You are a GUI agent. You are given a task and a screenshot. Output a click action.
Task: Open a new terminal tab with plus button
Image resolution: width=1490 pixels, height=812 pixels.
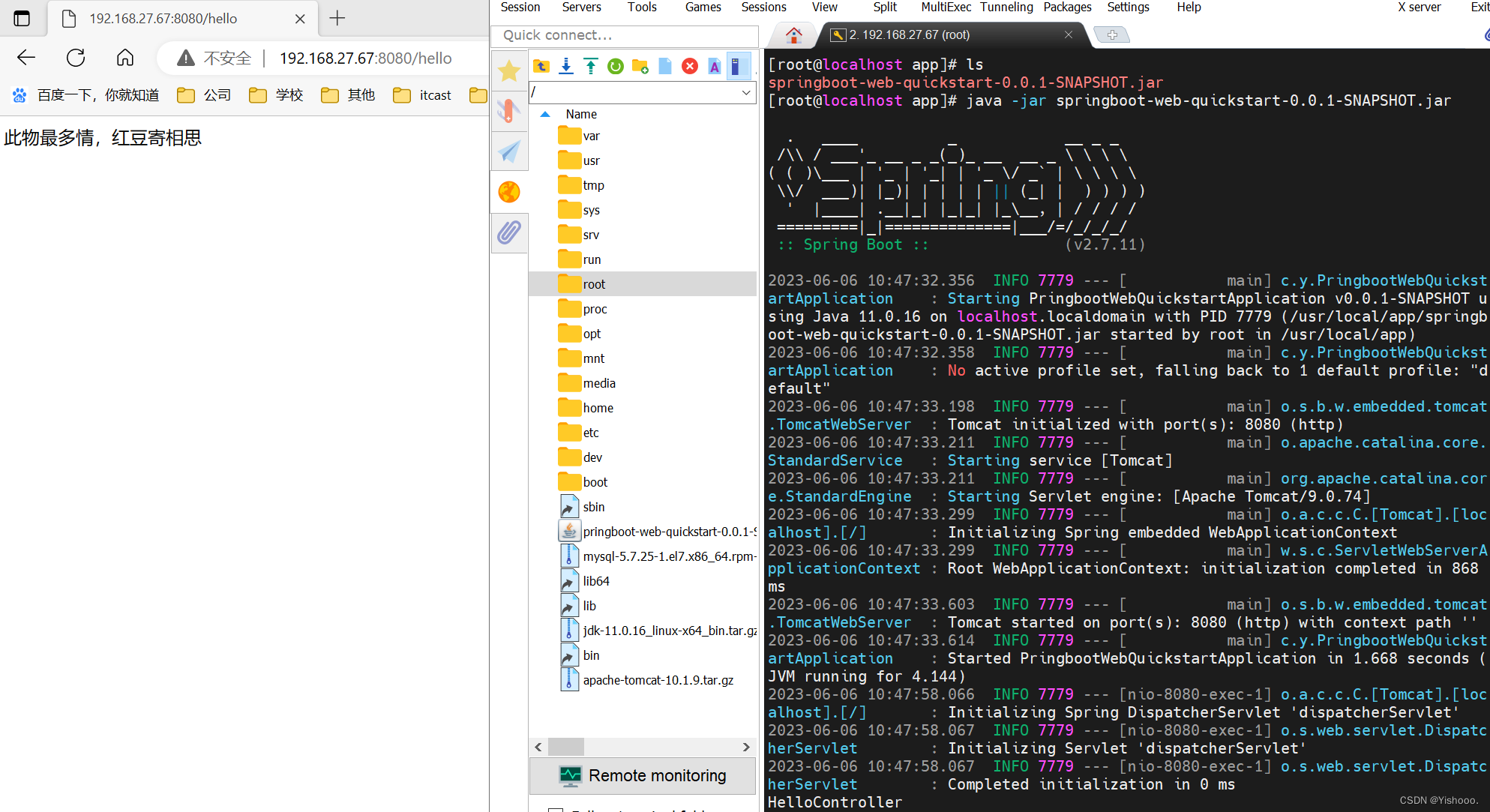coord(1112,34)
